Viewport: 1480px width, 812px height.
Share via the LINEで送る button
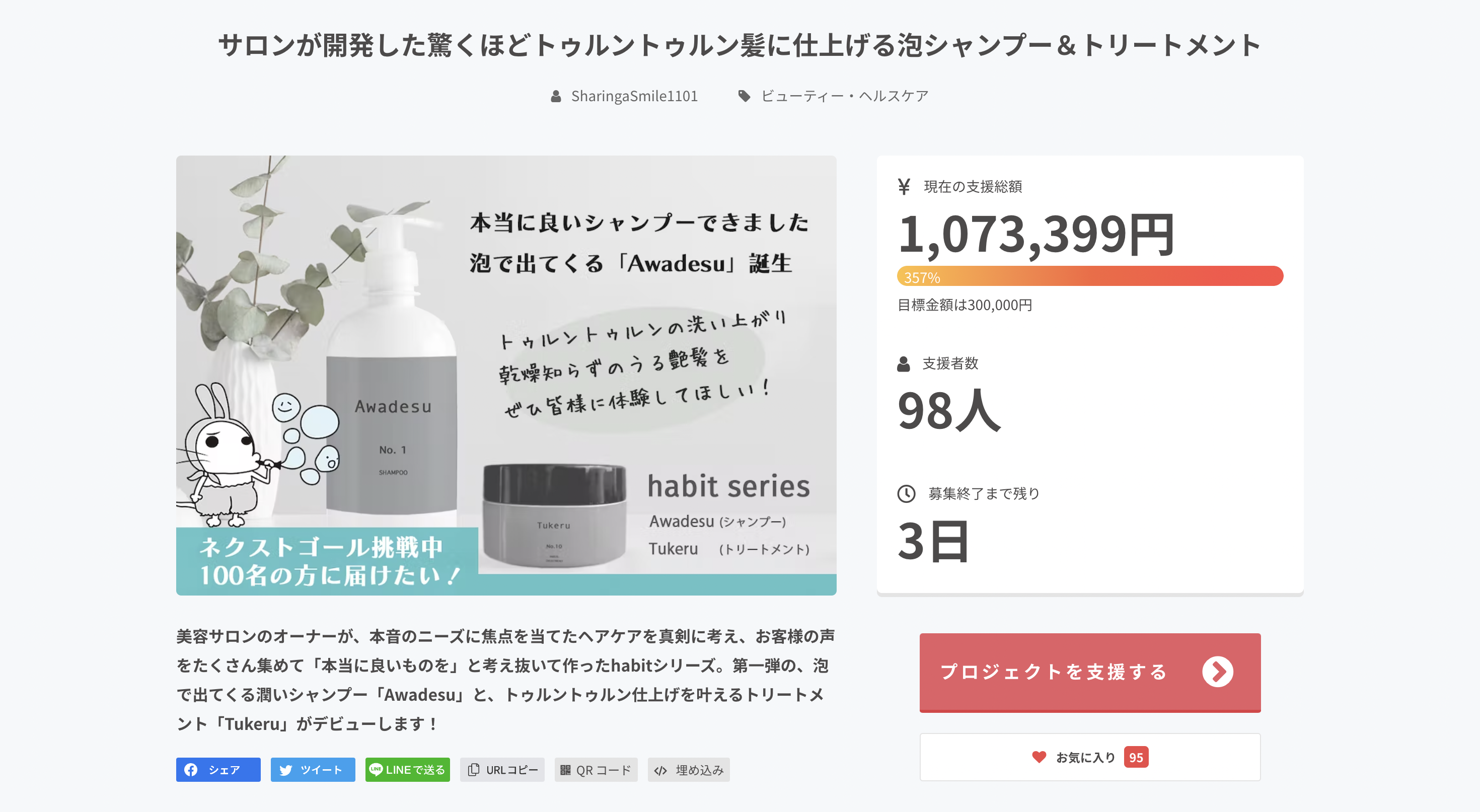pyautogui.click(x=407, y=770)
